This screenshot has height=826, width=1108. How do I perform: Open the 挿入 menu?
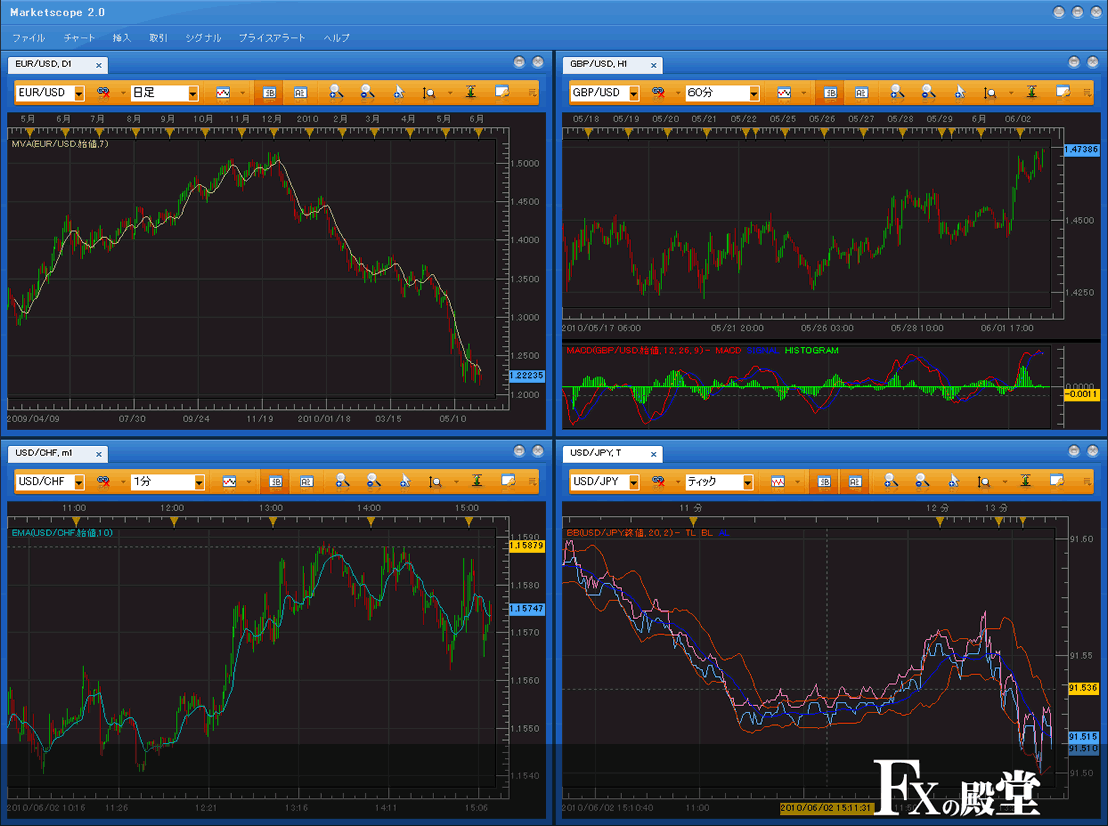pos(122,38)
